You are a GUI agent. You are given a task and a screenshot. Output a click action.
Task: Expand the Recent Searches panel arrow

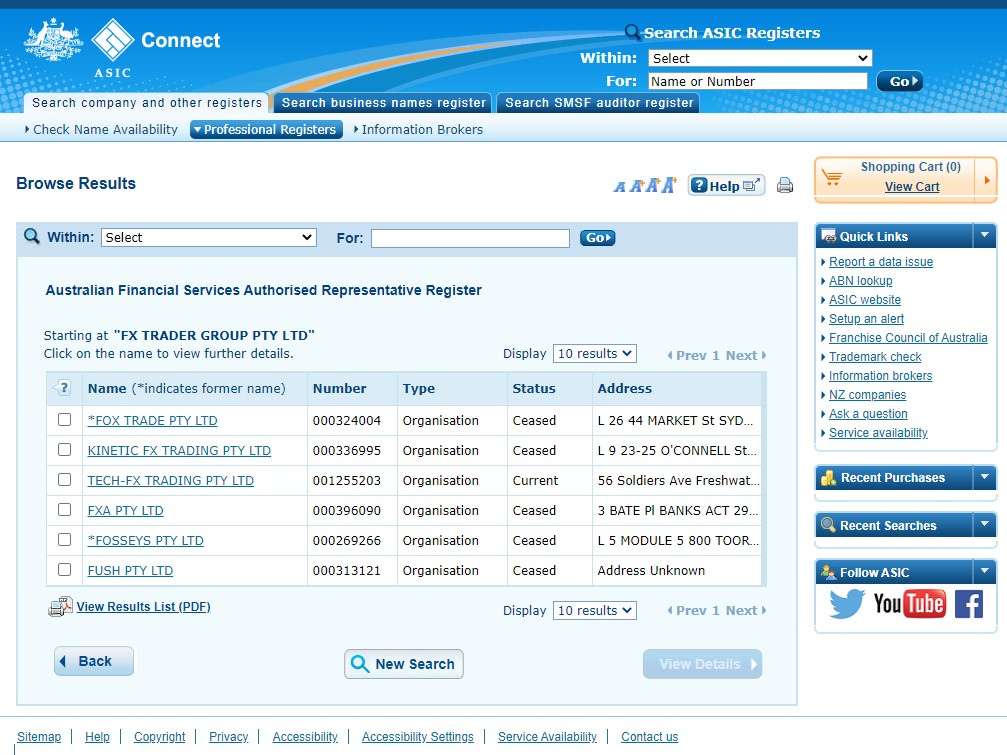pos(984,525)
